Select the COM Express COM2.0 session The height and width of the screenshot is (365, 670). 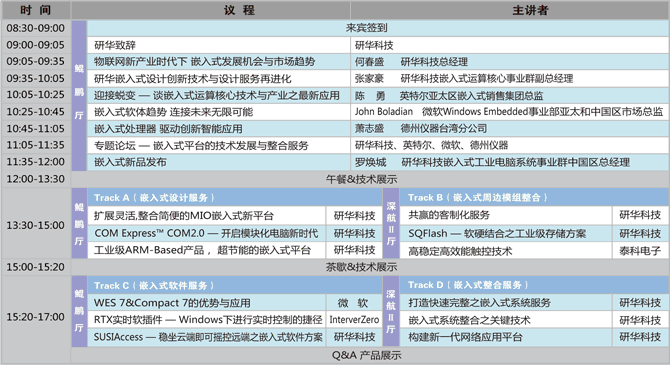point(207,233)
